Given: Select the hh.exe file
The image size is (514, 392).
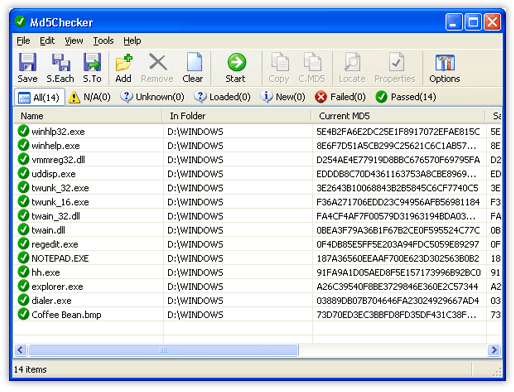Looking at the screenshot, I should [x=46, y=273].
